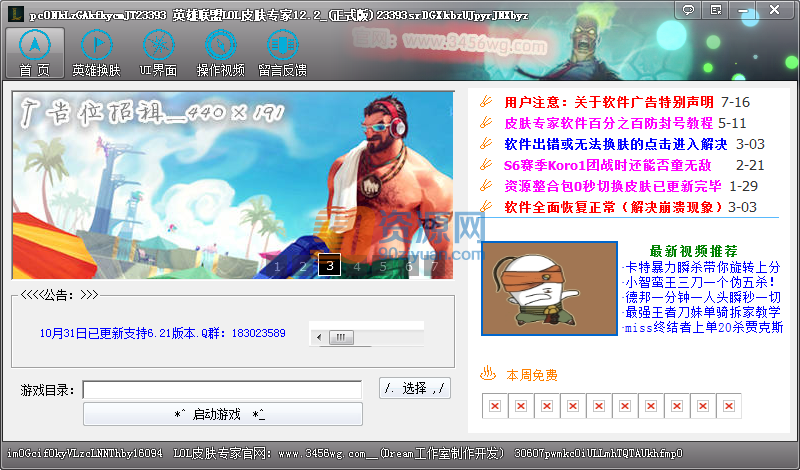Show banner slide 1
This screenshot has height=470, width=800.
[277, 266]
